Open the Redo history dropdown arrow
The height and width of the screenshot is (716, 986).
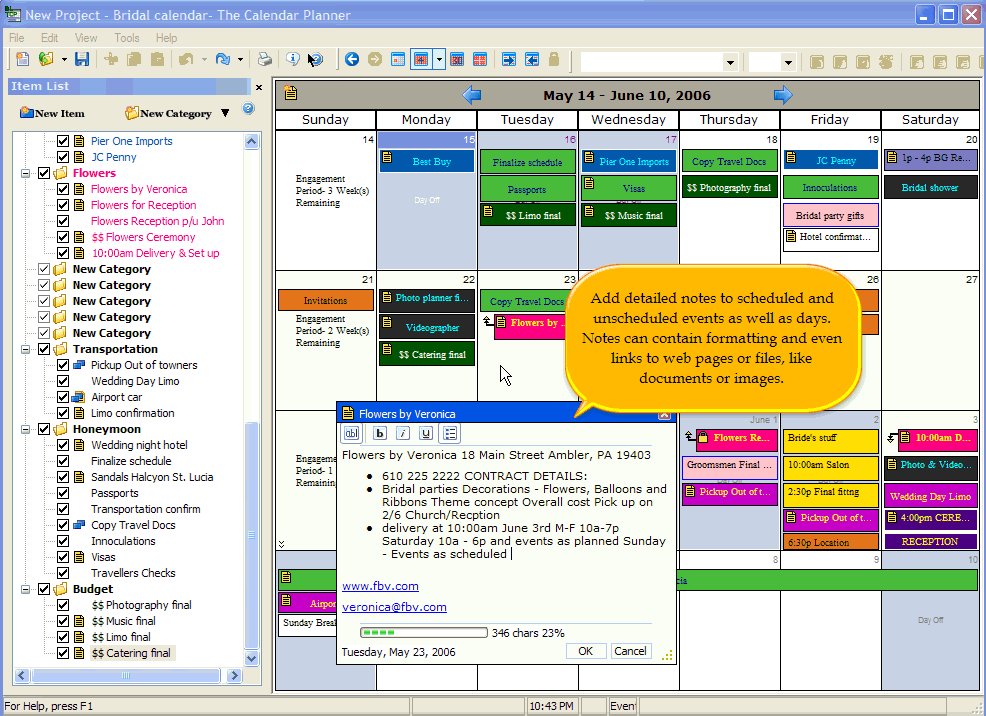click(x=240, y=60)
